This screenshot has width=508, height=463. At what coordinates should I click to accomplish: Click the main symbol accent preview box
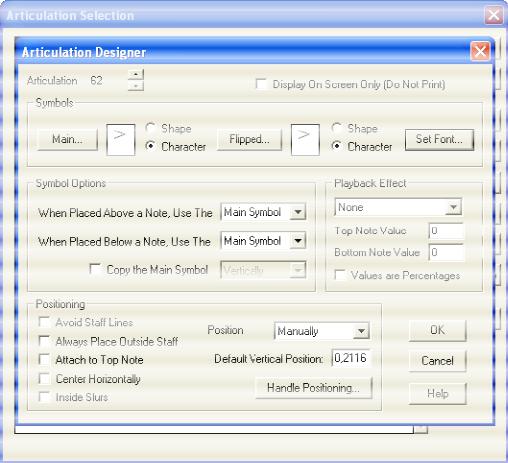click(x=120, y=140)
